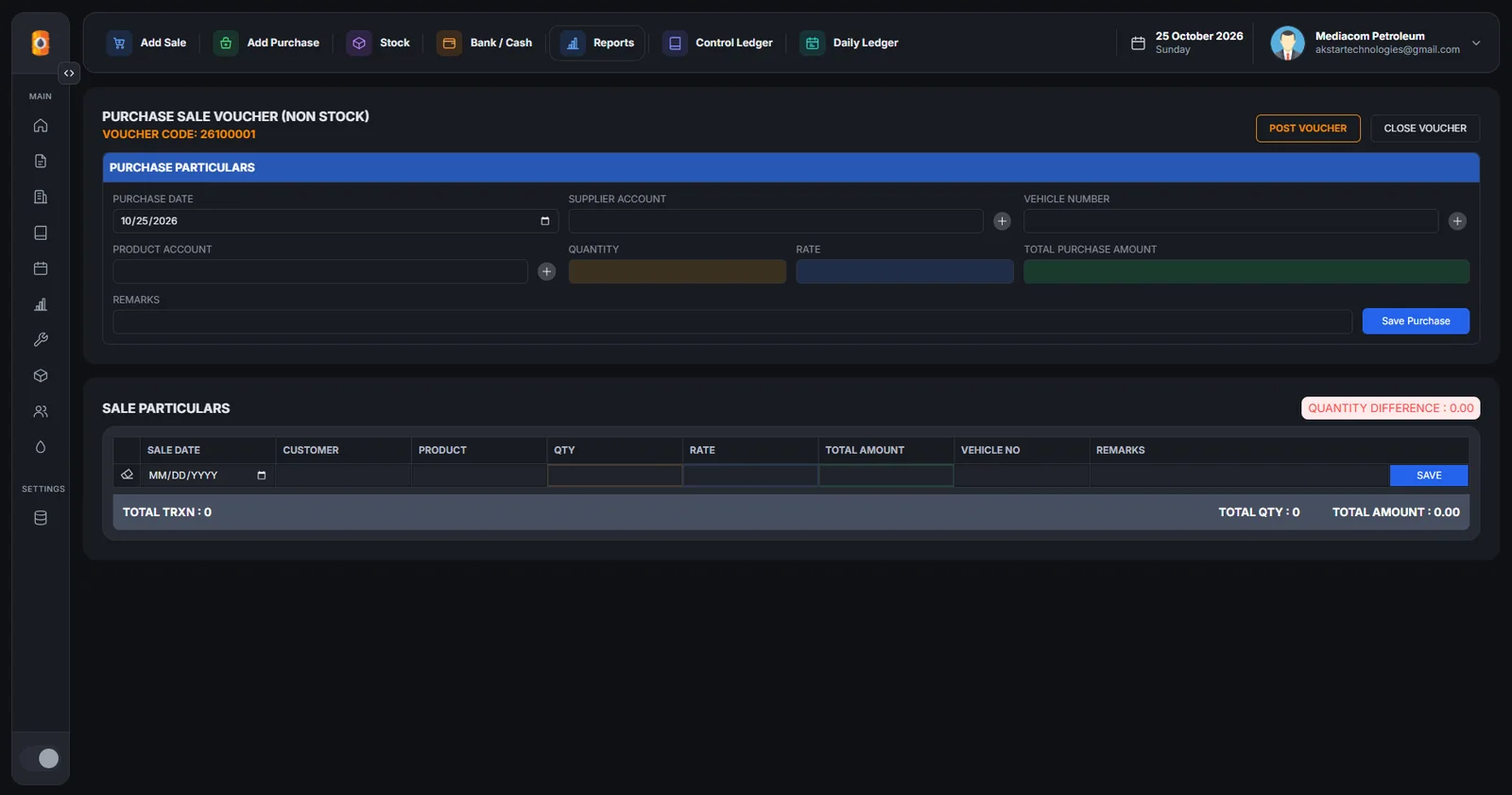Click the calendar icon beside 25 October 2026

pos(1138,43)
